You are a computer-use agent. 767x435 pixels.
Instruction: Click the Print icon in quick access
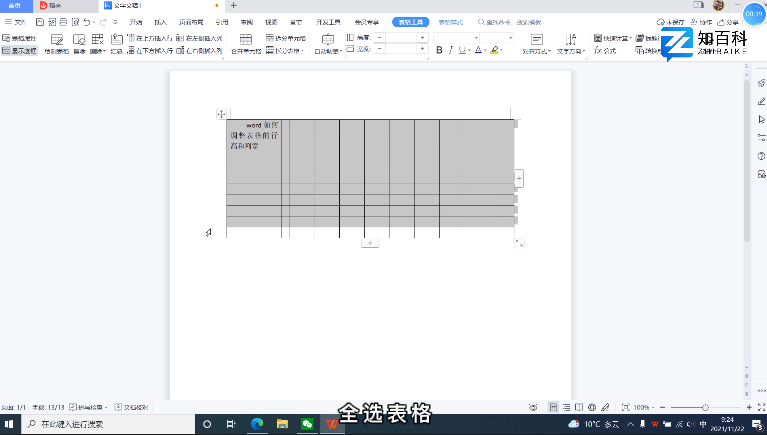coord(64,22)
